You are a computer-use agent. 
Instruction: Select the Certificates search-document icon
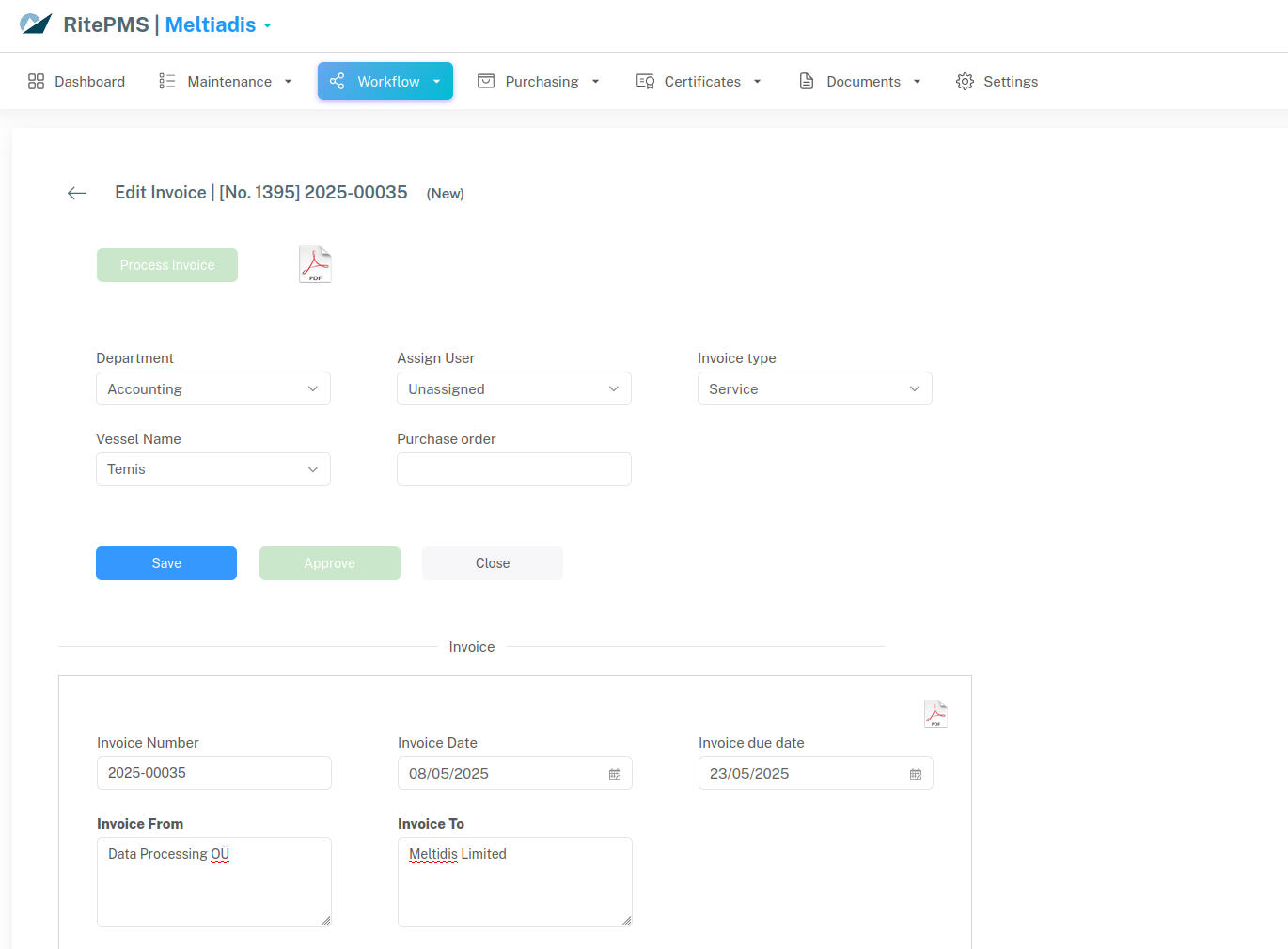[645, 81]
